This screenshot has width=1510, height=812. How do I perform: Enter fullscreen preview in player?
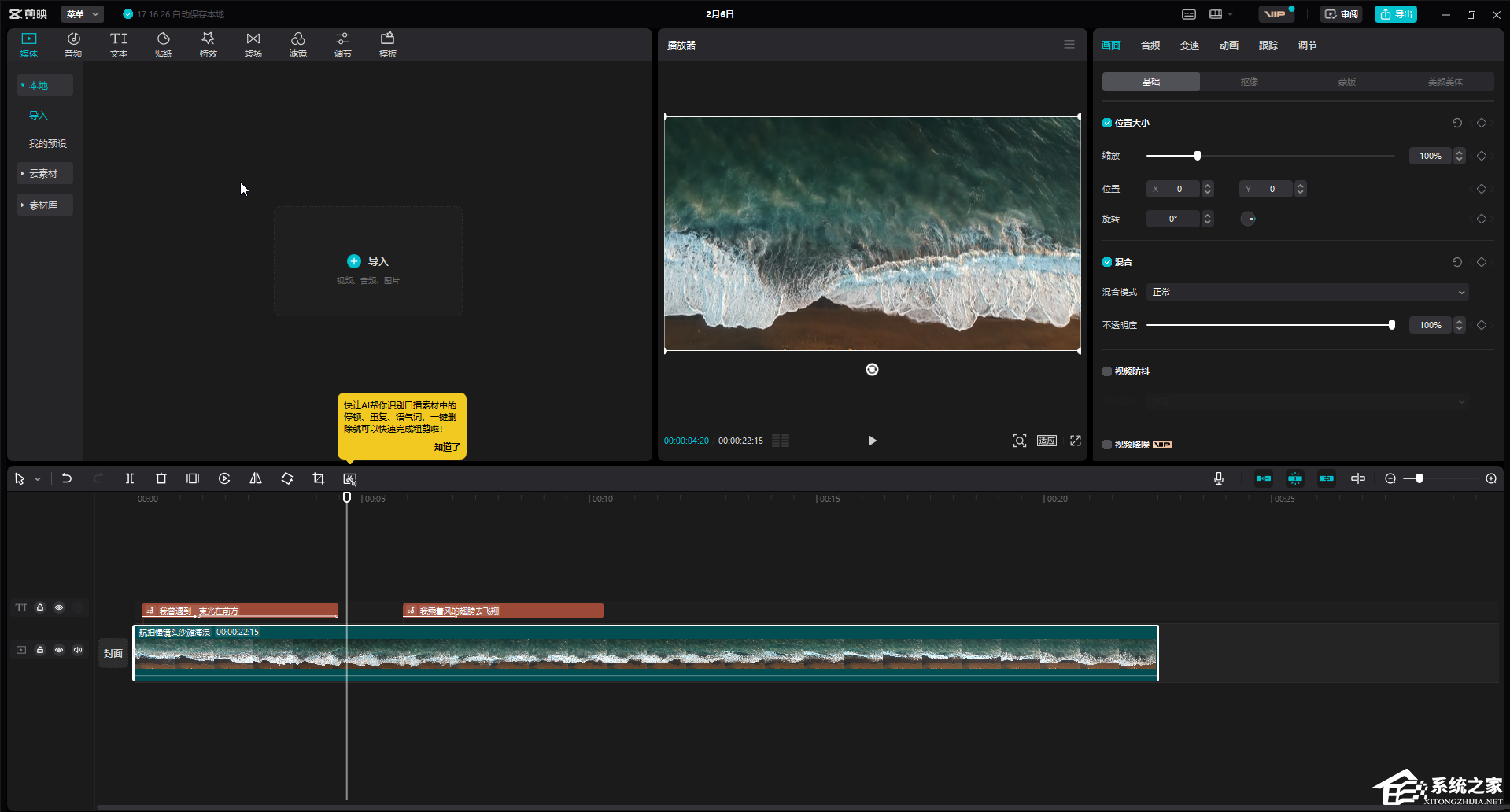[1075, 441]
